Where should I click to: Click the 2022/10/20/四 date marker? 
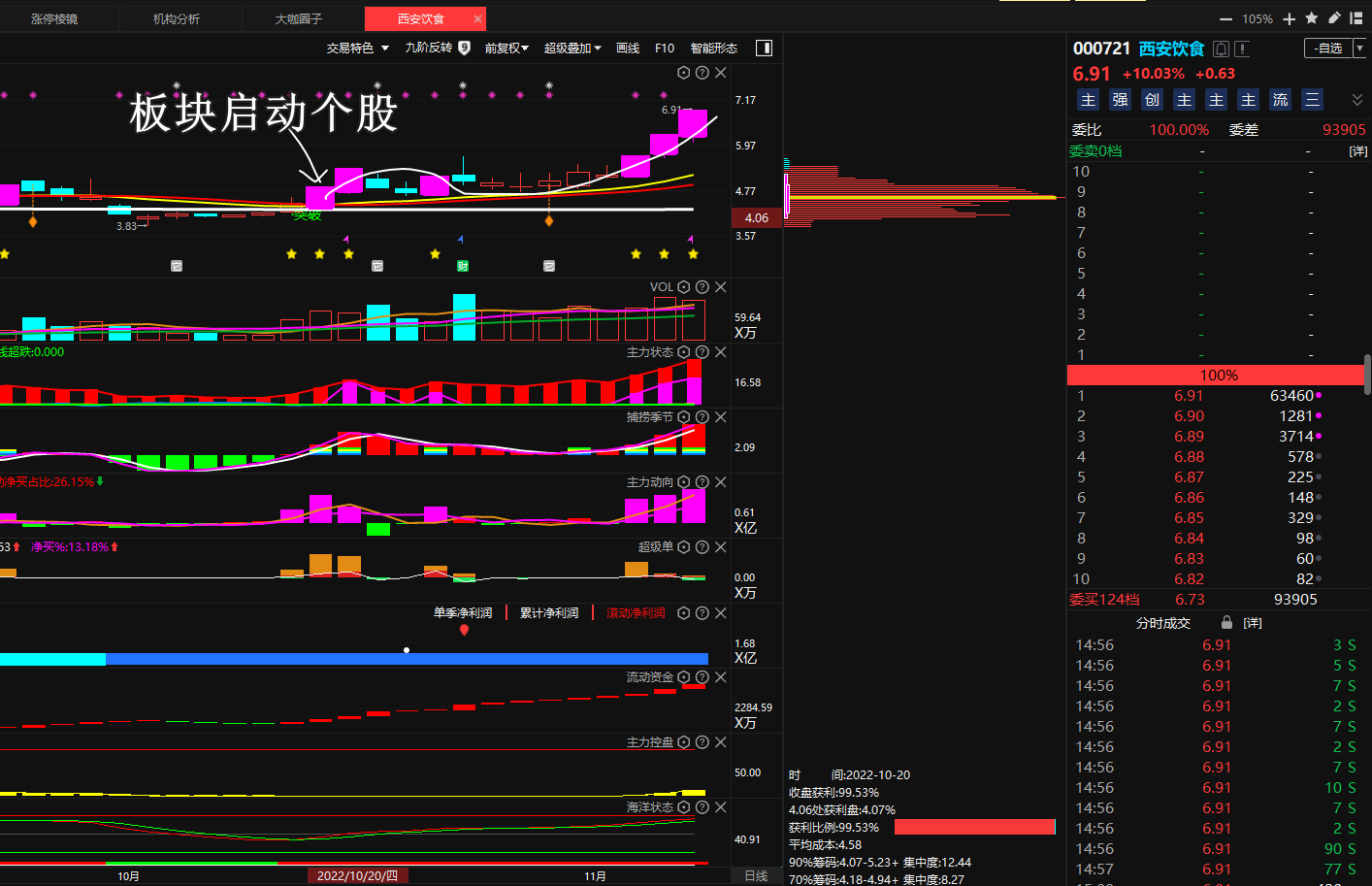pos(357,876)
